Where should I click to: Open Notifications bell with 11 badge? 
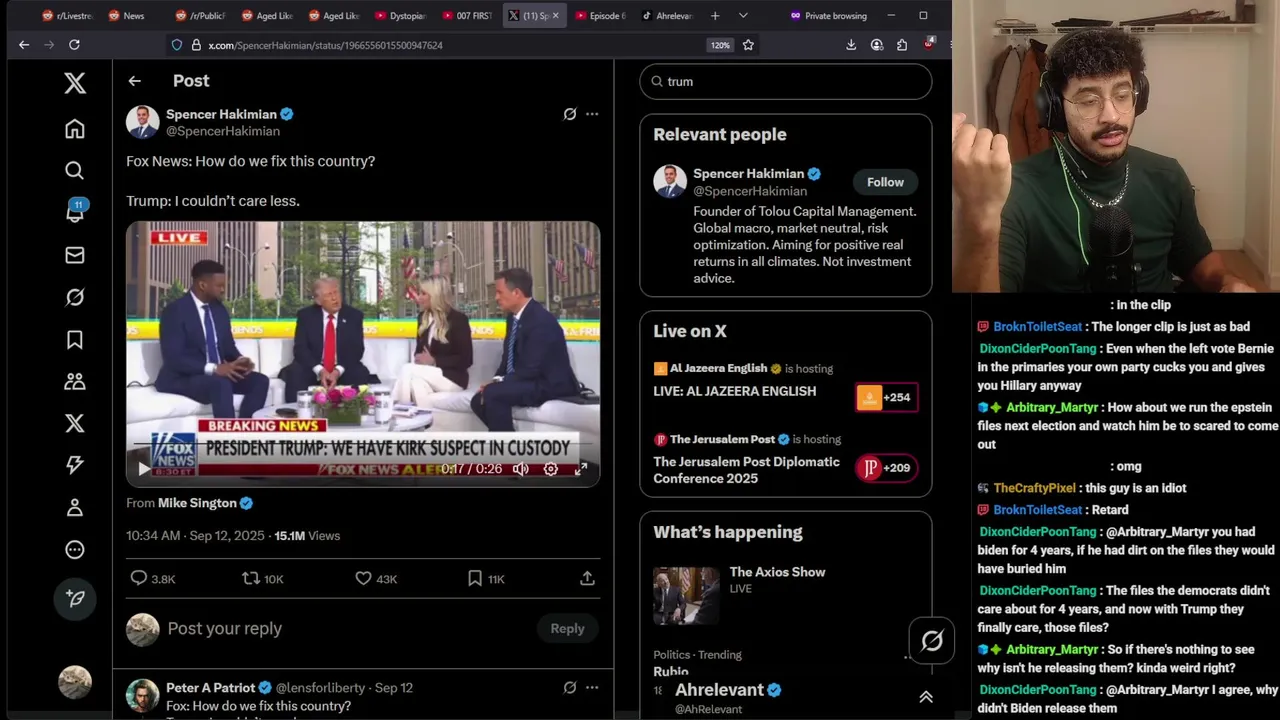pyautogui.click(x=75, y=212)
